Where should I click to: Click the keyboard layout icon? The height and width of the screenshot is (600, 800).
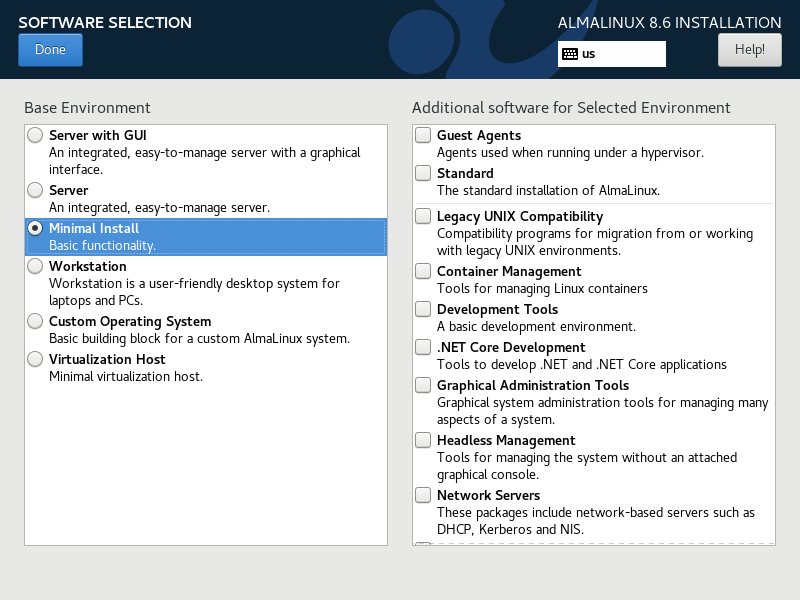point(569,54)
